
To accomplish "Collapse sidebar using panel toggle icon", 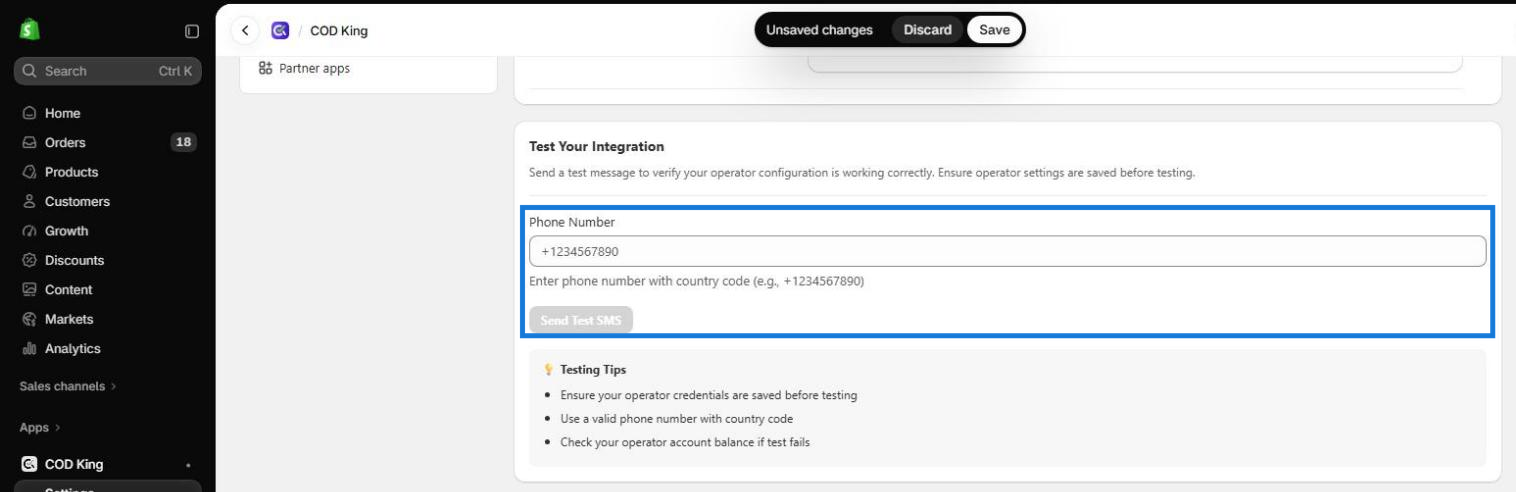I will [x=192, y=31].
